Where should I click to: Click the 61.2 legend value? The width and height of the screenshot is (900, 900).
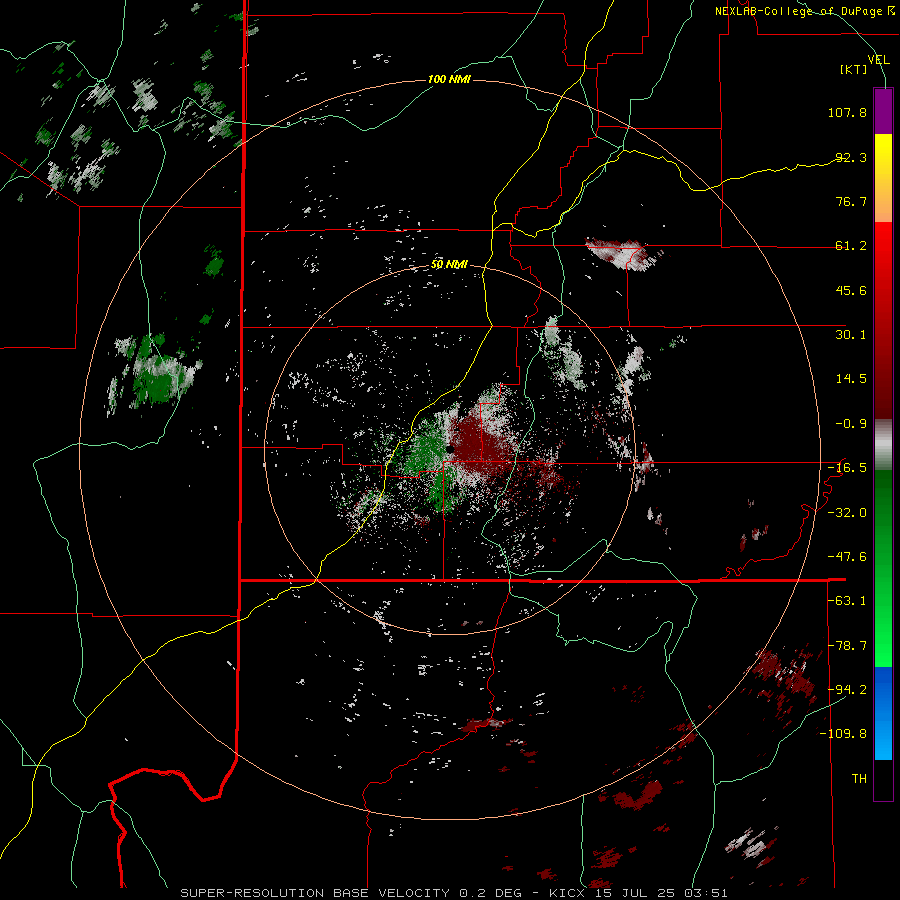click(x=851, y=246)
